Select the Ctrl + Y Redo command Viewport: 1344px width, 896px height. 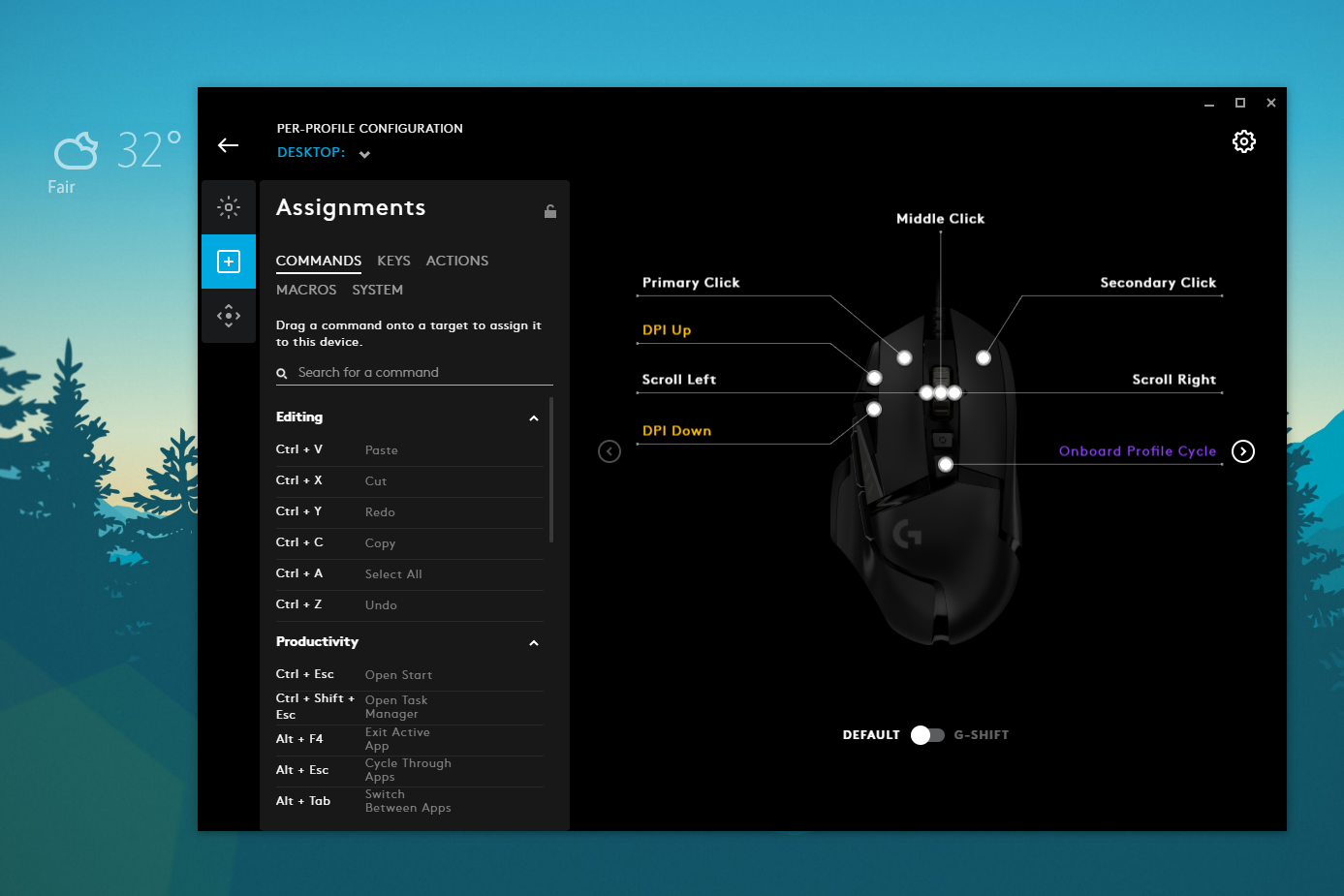coord(409,512)
